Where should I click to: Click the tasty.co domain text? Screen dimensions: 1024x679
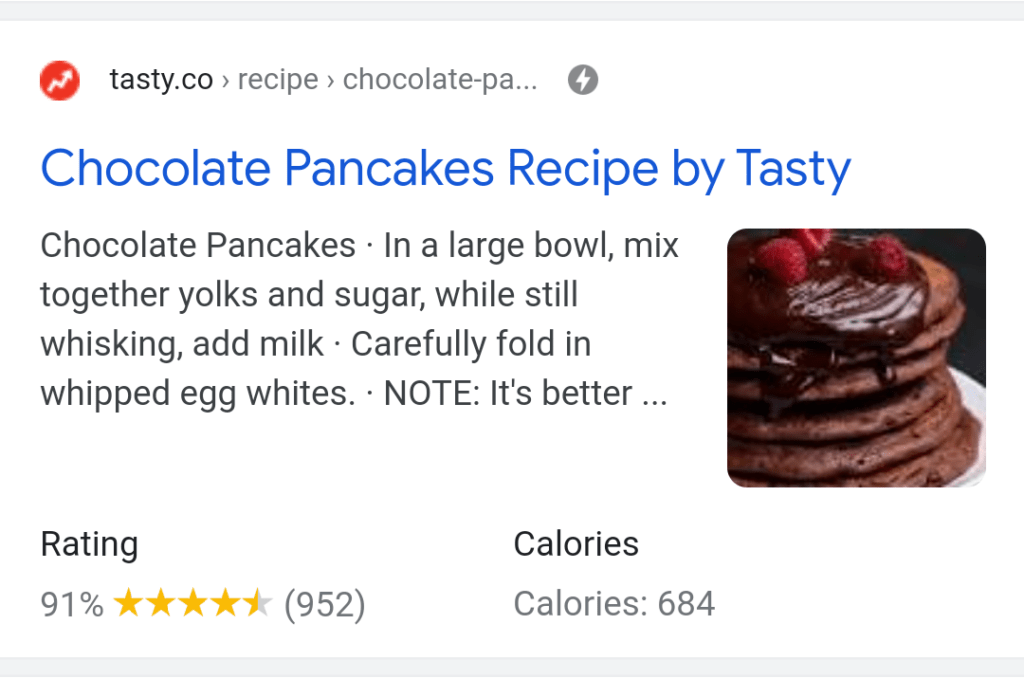[161, 80]
